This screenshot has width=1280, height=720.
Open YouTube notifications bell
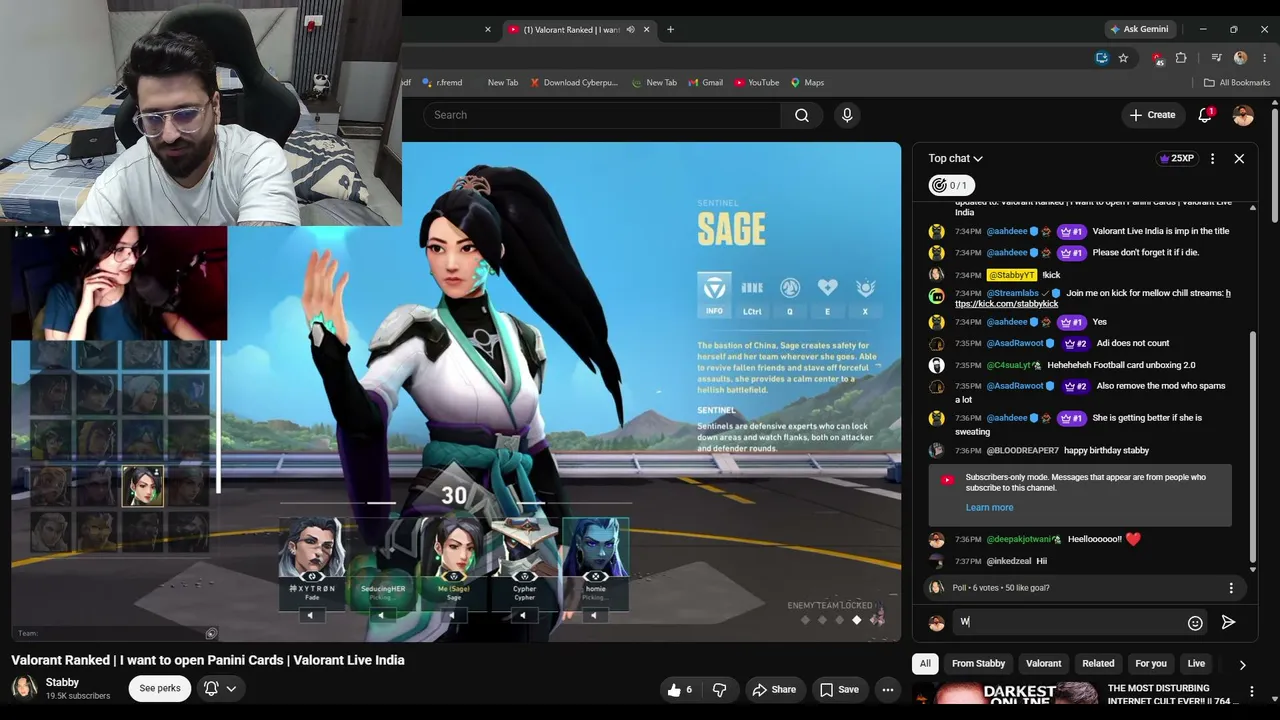1205,115
